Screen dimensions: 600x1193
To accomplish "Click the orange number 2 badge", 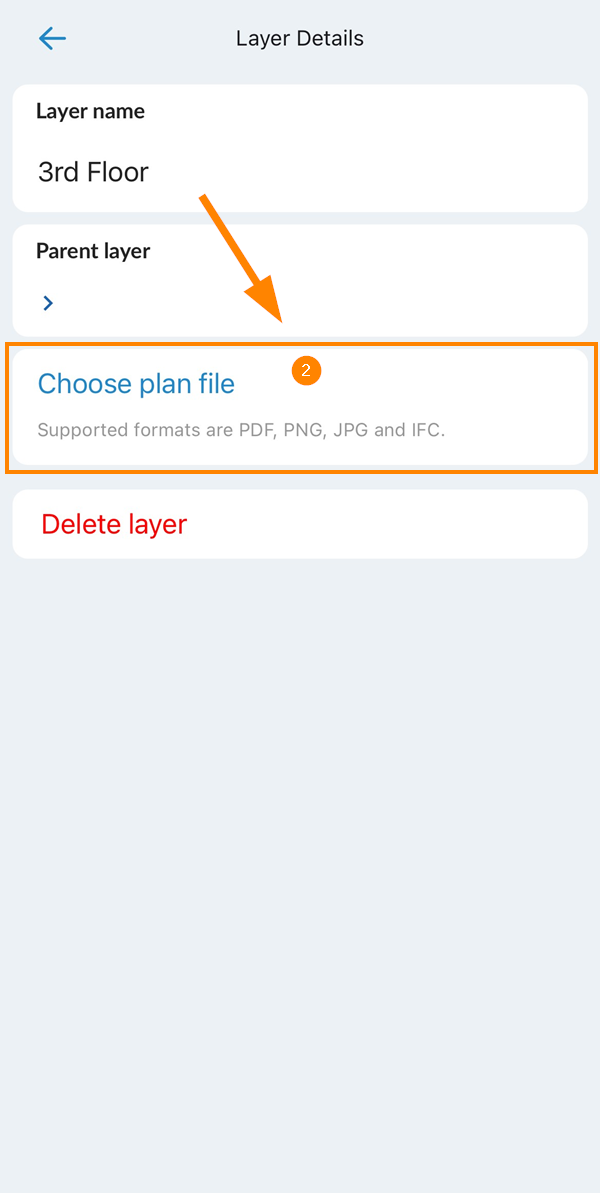I will click(x=306, y=370).
